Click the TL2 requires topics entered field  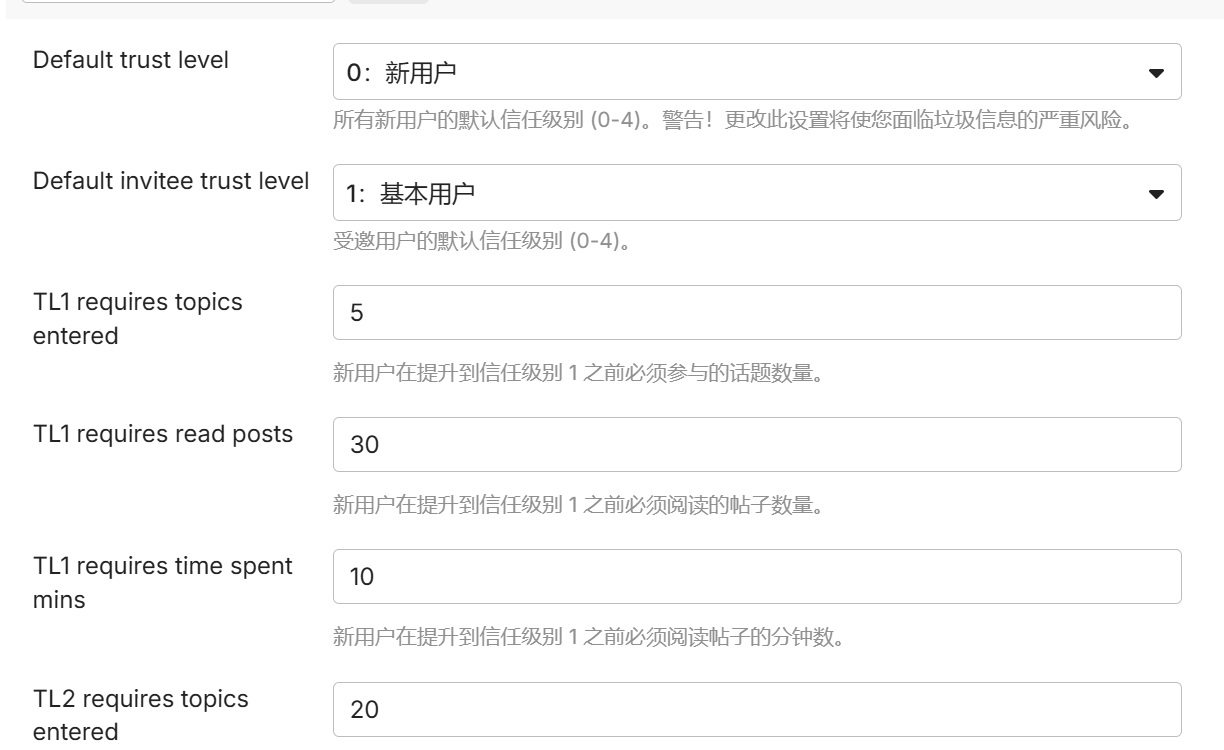[x=756, y=710]
